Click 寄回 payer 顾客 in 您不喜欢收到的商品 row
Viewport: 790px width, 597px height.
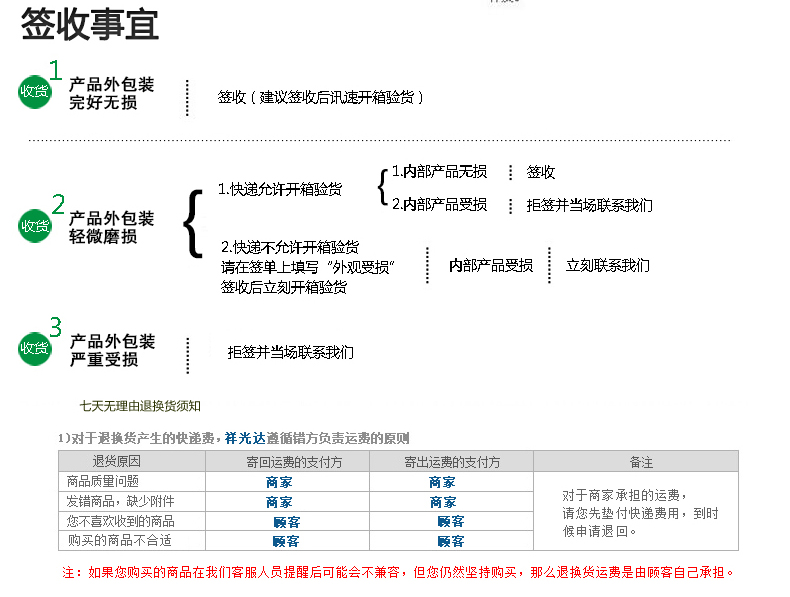click(287, 522)
